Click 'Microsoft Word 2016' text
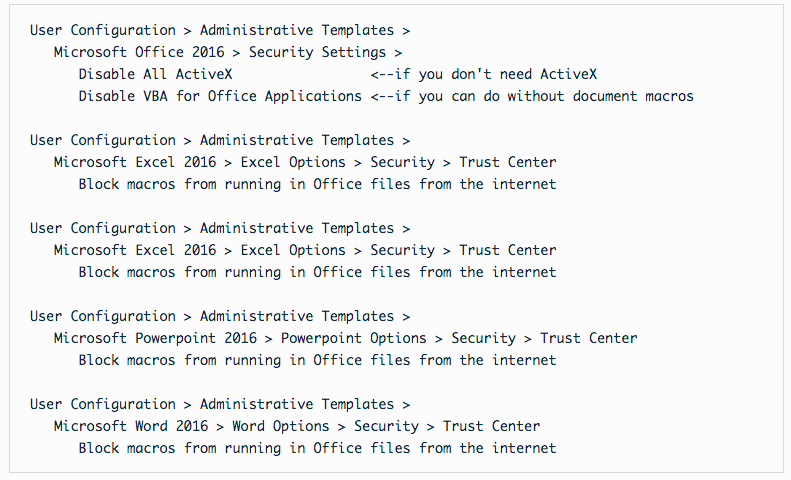The image size is (791, 480). (x=130, y=426)
